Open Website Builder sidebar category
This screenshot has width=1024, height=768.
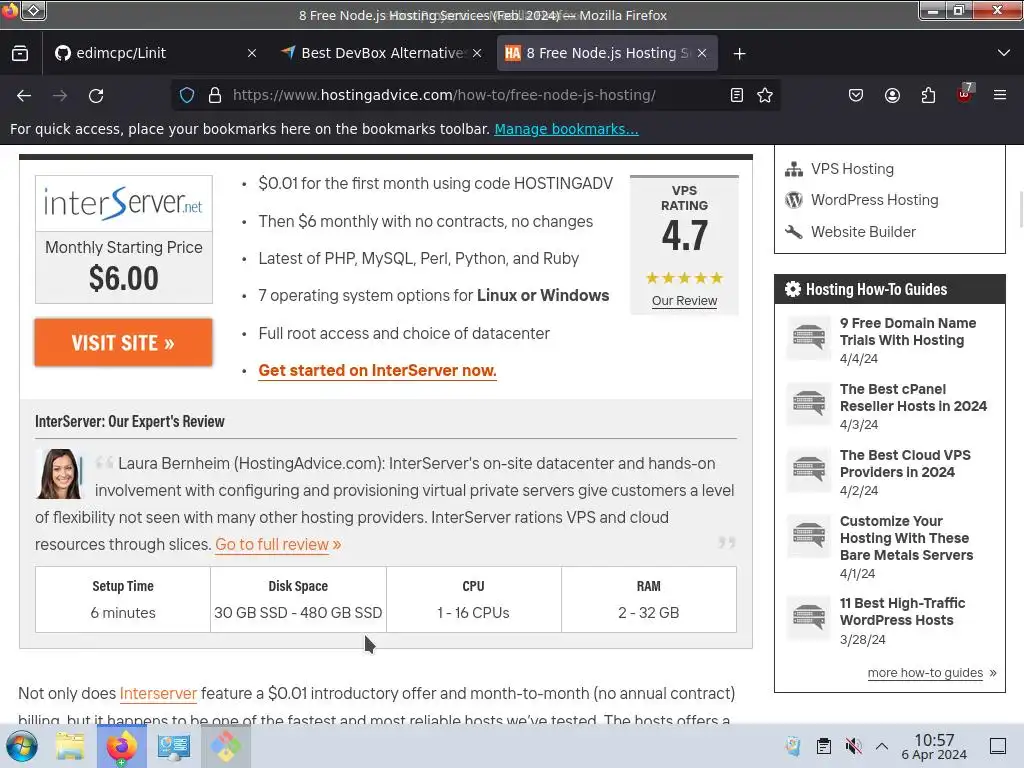(863, 232)
